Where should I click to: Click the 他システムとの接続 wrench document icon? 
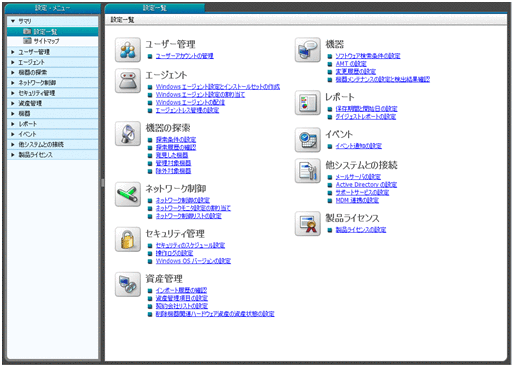point(308,171)
